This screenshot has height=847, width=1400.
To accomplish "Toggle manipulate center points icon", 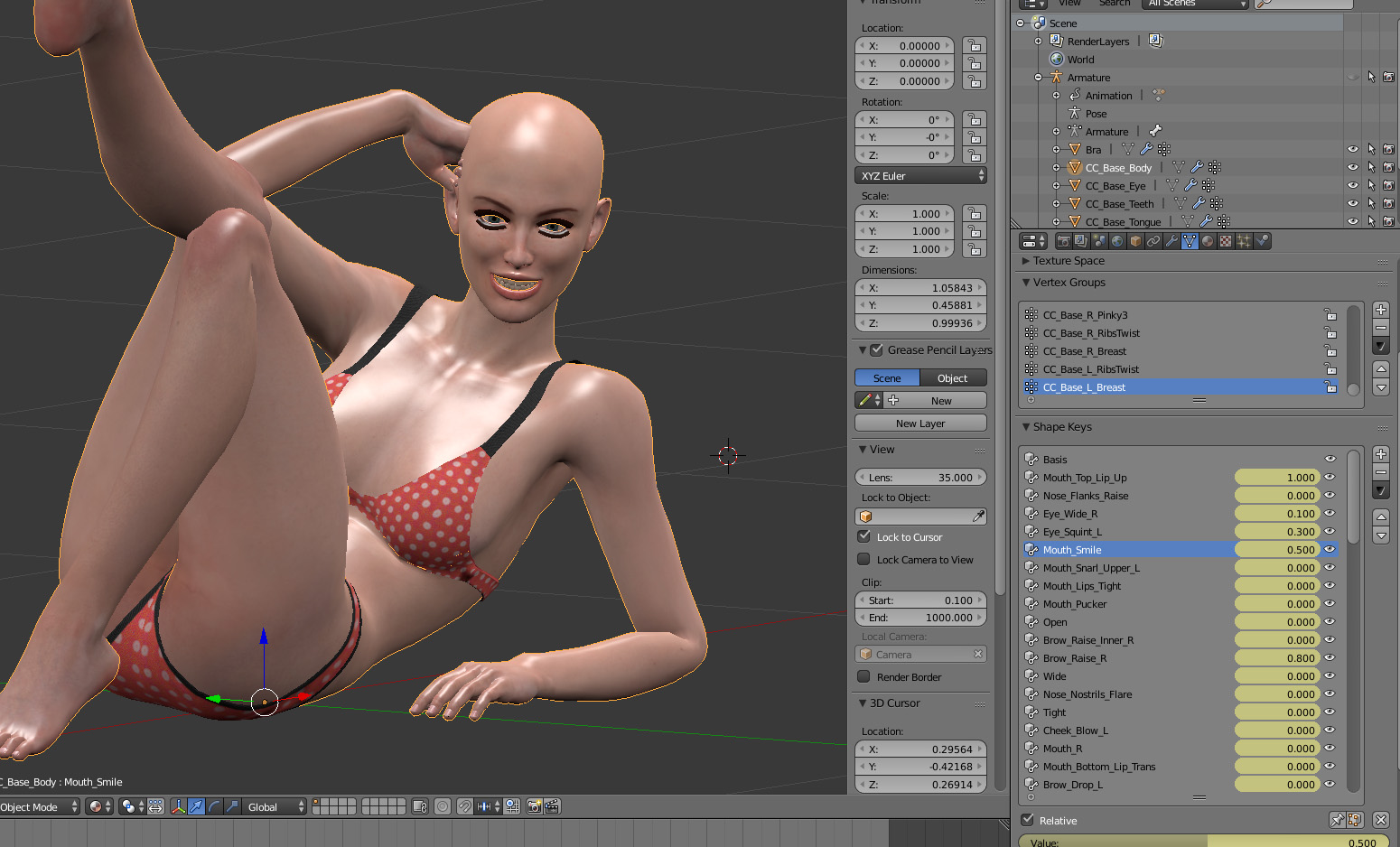I will [x=155, y=806].
